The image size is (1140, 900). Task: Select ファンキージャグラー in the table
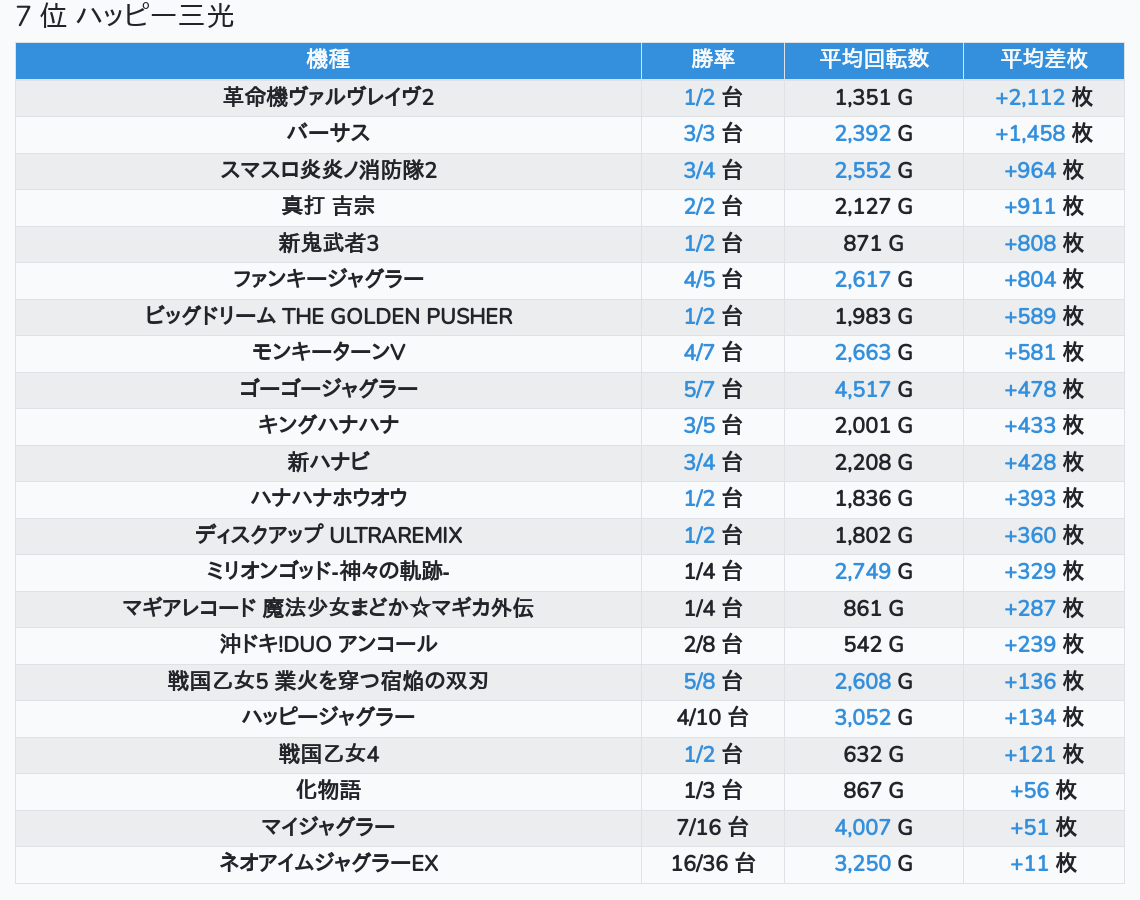point(328,280)
